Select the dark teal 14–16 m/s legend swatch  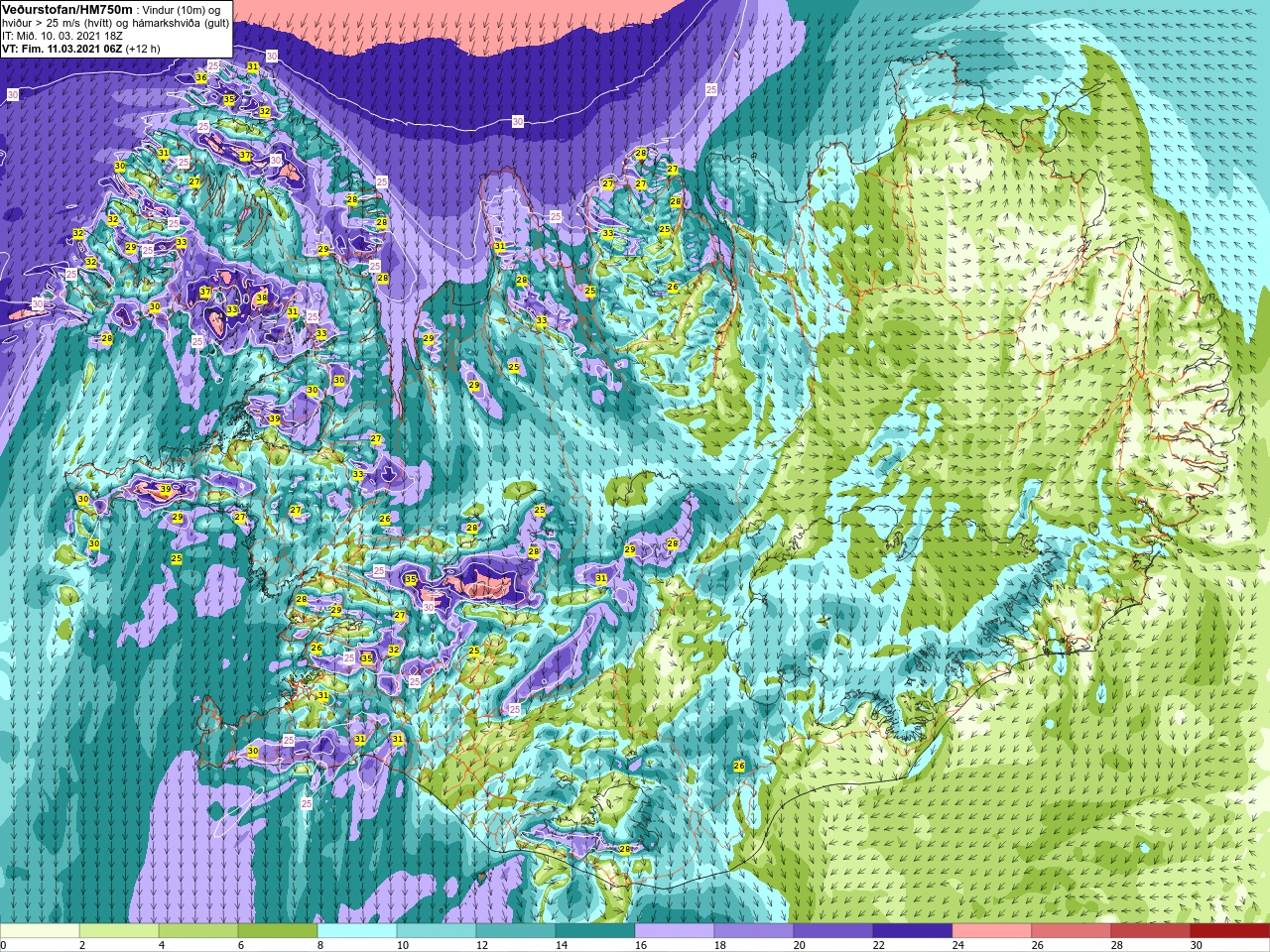coord(595,931)
